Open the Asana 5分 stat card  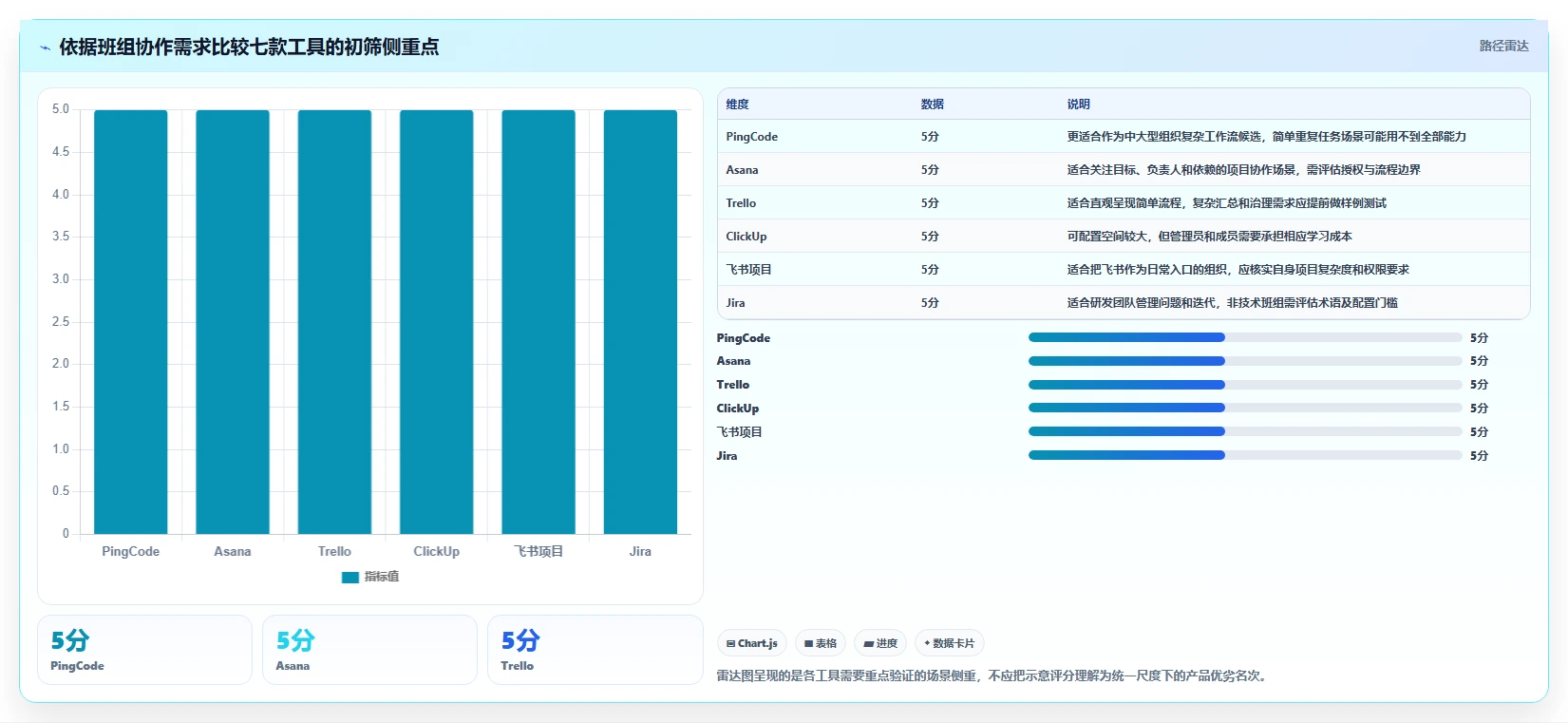tap(369, 650)
